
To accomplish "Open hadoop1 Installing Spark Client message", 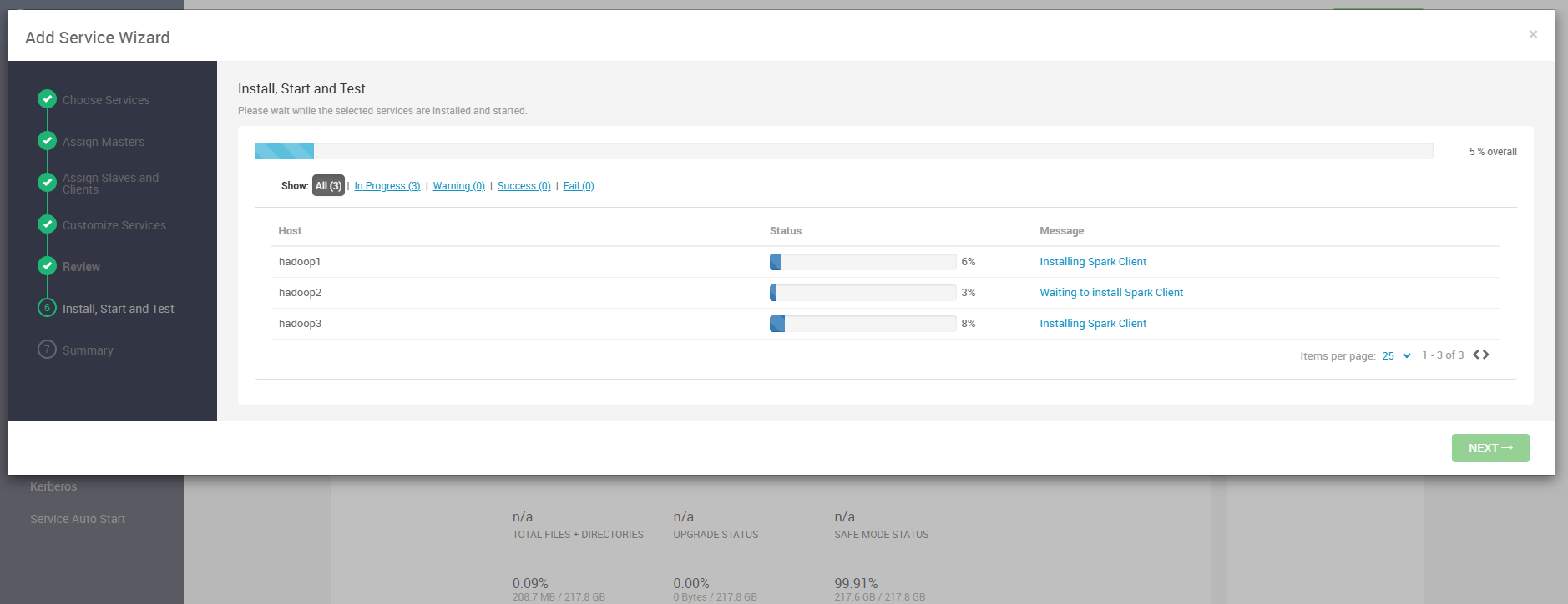I will coord(1092,262).
